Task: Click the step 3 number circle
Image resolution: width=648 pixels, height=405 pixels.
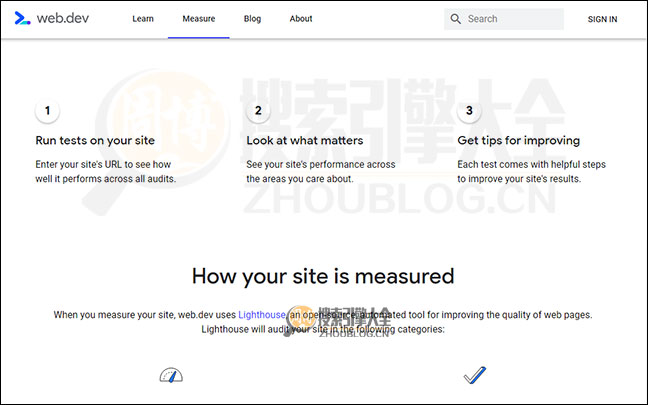Action: click(469, 111)
